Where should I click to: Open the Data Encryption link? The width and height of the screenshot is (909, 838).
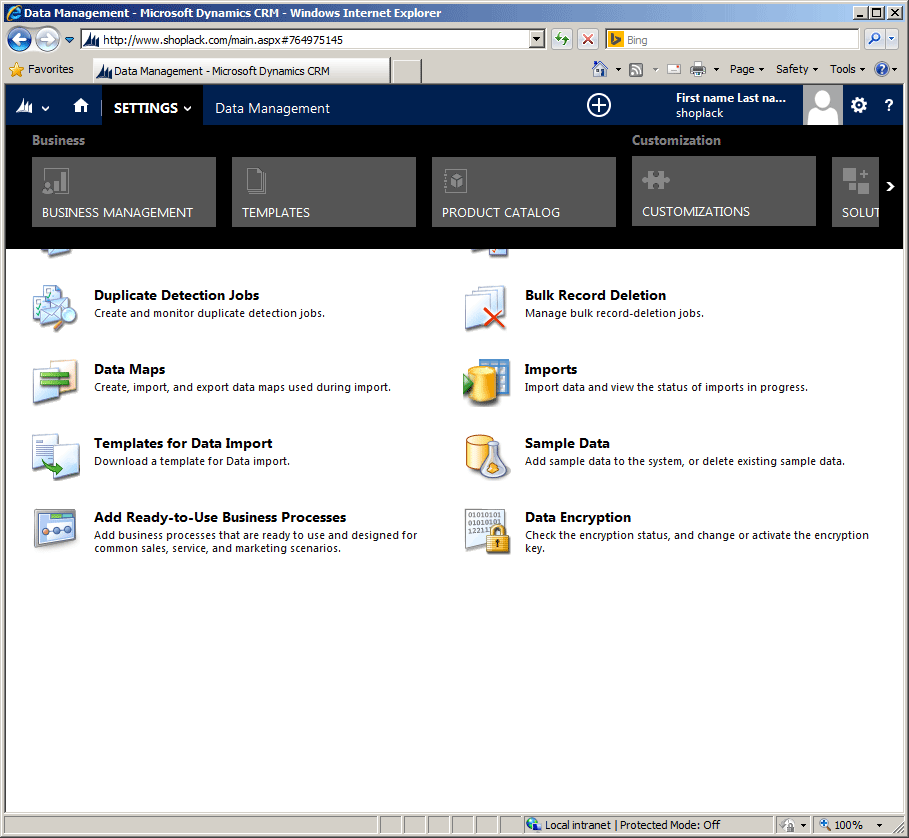(578, 518)
